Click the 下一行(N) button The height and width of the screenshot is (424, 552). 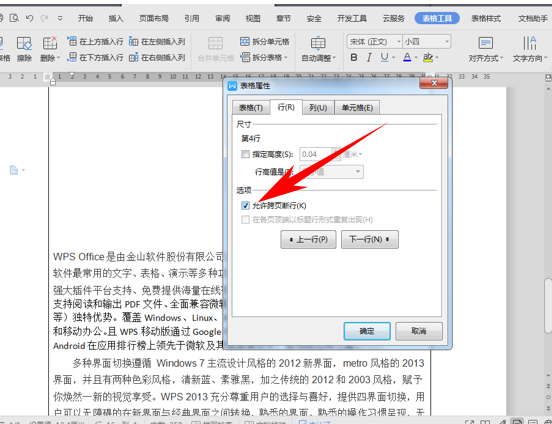pos(370,239)
